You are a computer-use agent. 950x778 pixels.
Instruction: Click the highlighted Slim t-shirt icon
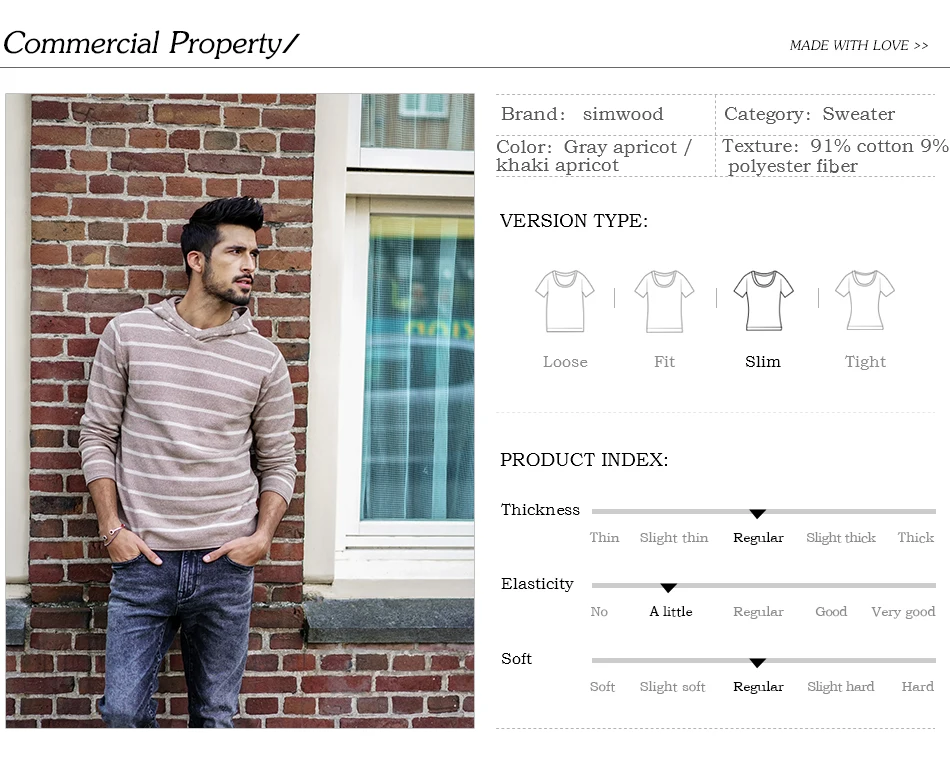763,300
